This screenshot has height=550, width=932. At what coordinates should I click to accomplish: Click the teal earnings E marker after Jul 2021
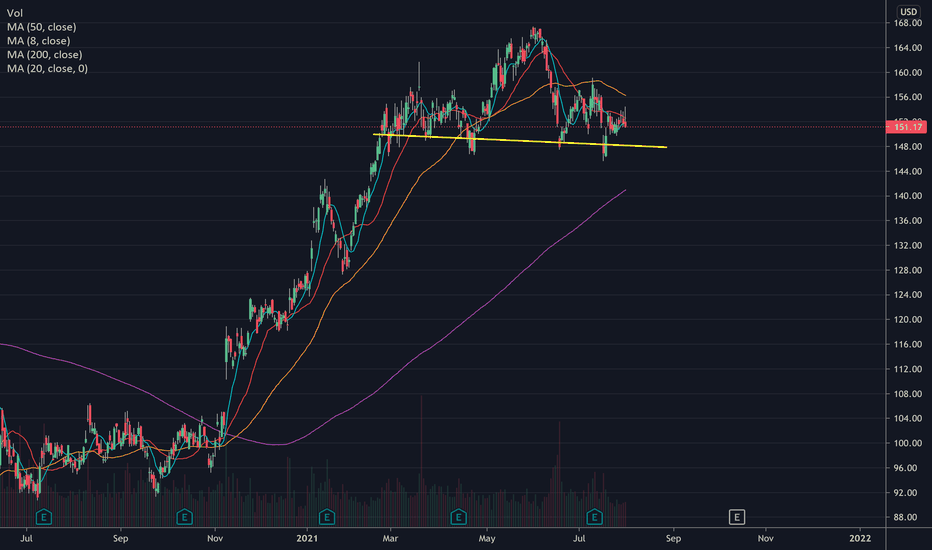coord(594,517)
